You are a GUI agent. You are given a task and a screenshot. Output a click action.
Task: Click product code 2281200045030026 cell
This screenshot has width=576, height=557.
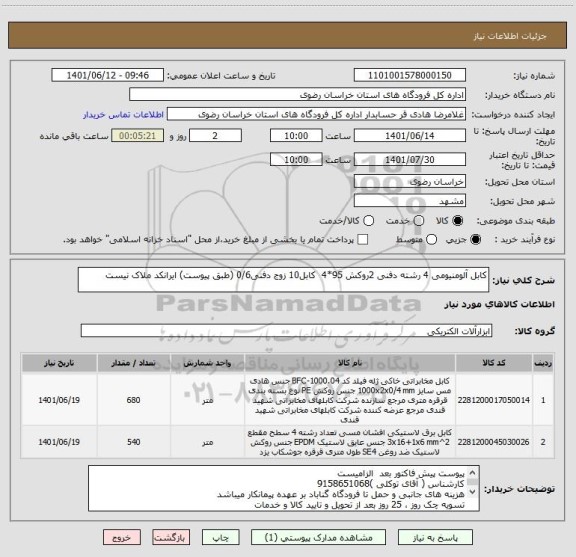(494, 442)
